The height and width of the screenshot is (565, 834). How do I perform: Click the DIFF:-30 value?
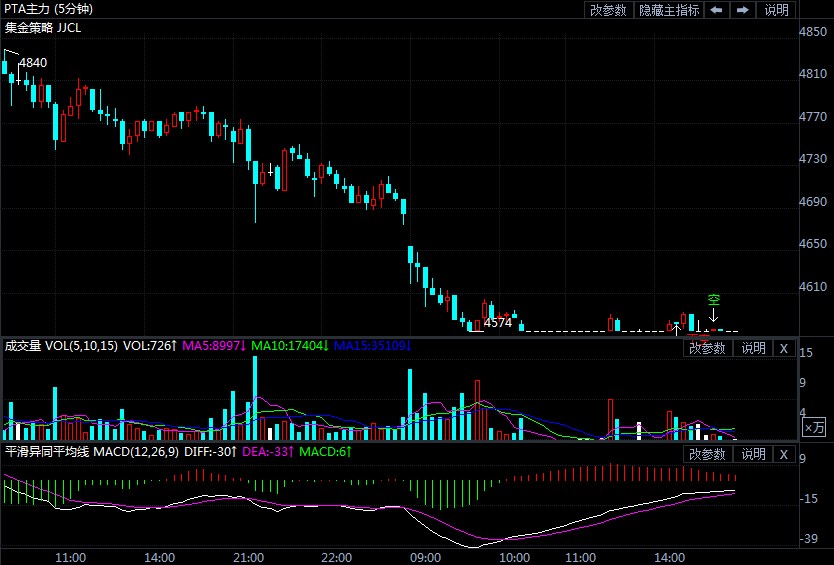211,452
